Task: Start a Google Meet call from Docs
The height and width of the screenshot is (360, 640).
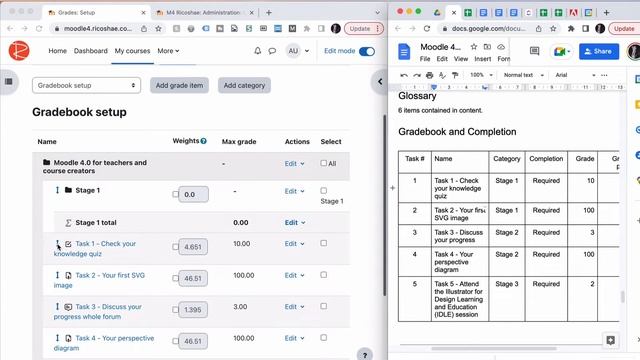Action: (x=562, y=51)
